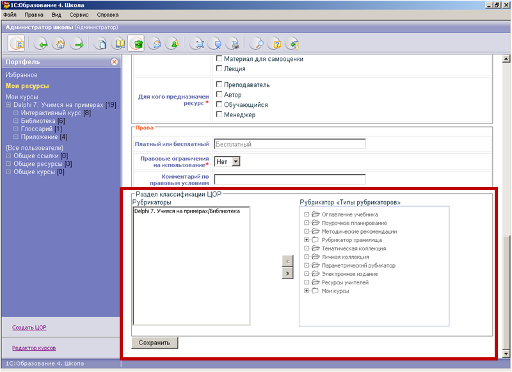Screen dimensions: 512x372
Task: Click the open book toolbar icon
Action: 119,44
